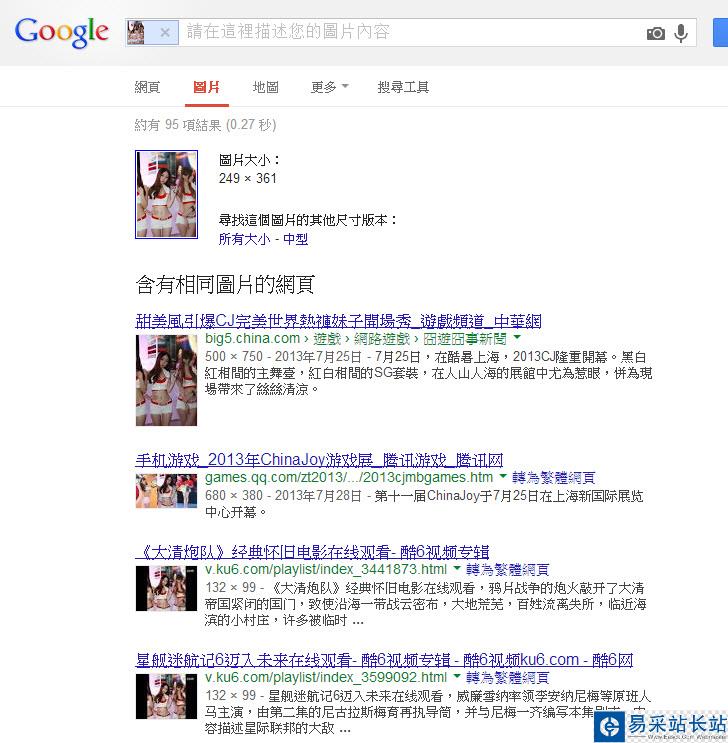Image resolution: width=728 pixels, height=743 pixels.
Task: Click the 中型 size link
Action: [x=295, y=239]
